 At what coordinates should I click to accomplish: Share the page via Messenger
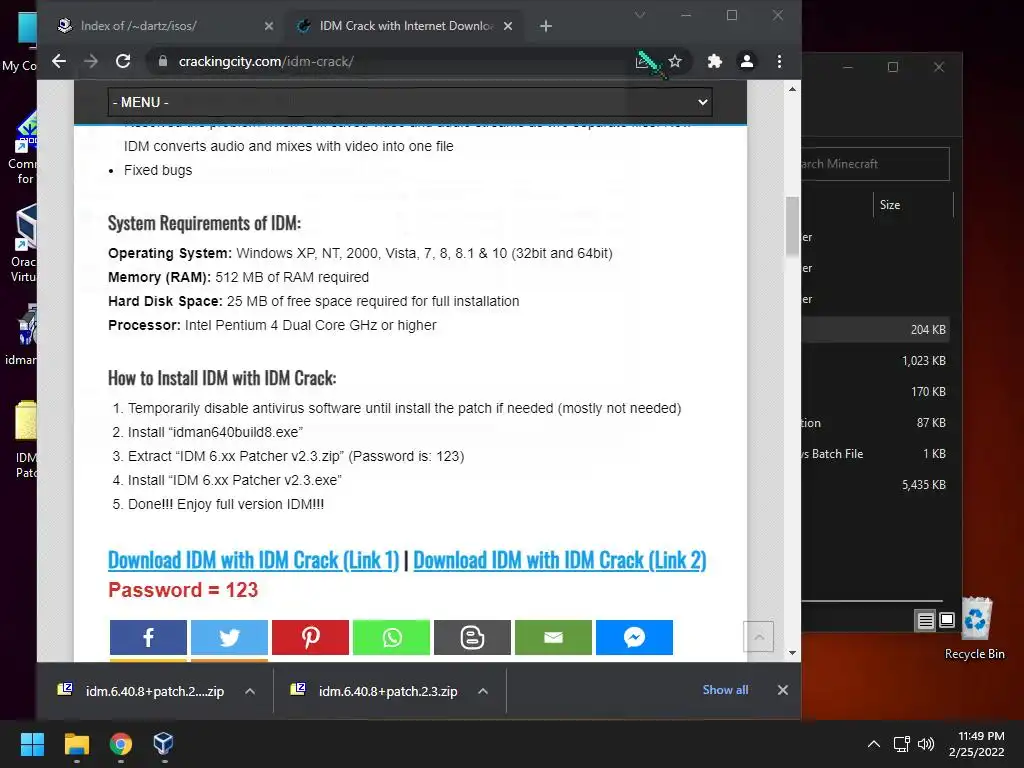click(634, 637)
